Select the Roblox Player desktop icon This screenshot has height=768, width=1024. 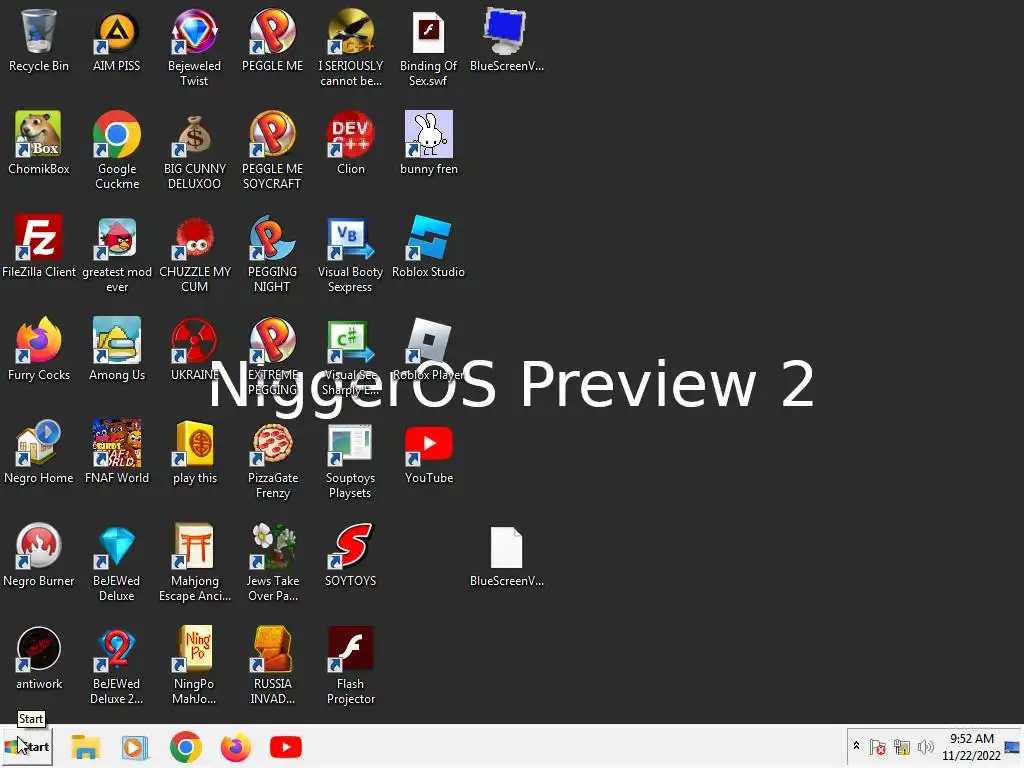click(428, 349)
